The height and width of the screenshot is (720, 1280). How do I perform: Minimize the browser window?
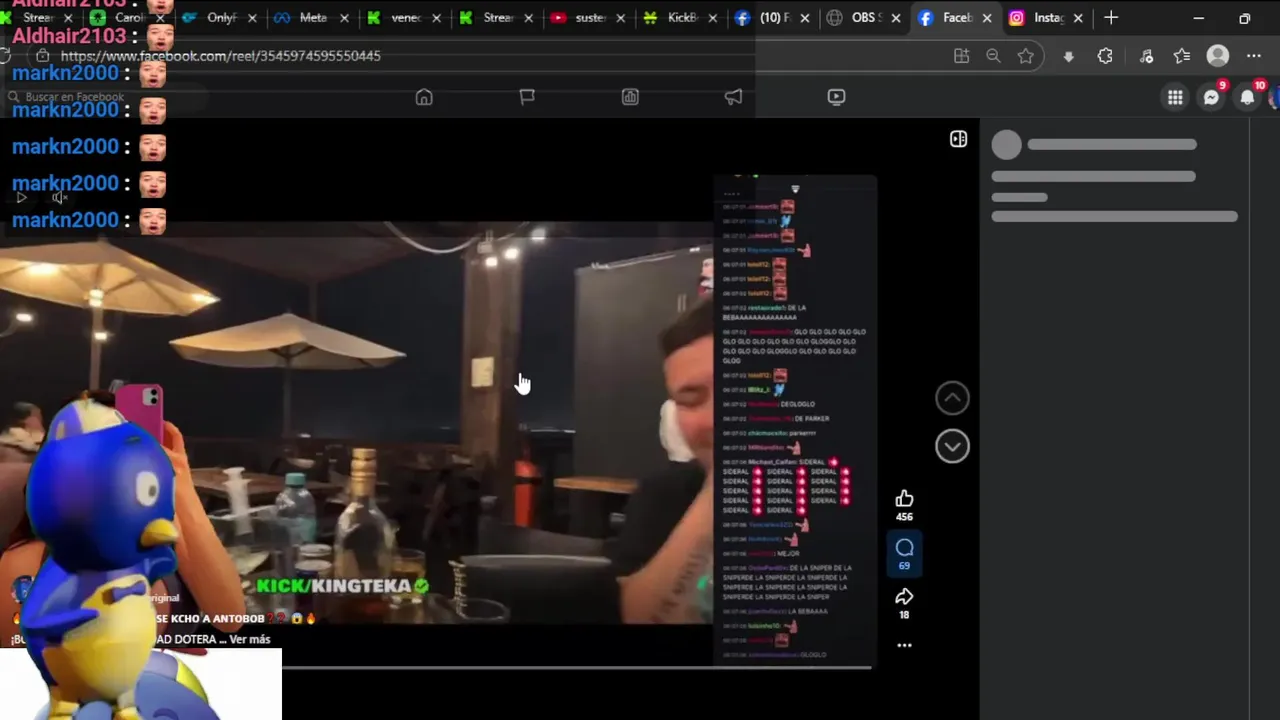(1198, 18)
